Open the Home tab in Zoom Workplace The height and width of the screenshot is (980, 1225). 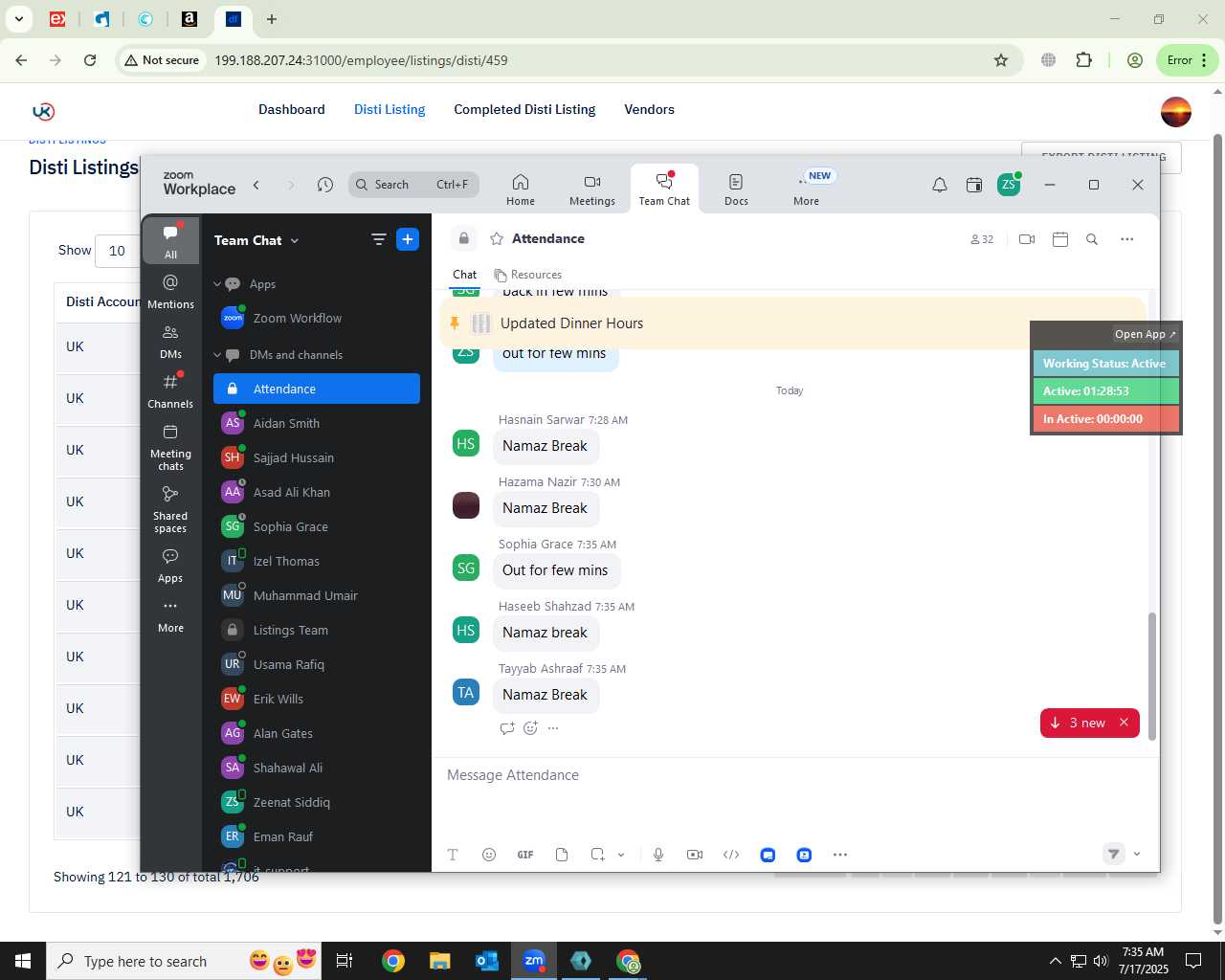pyautogui.click(x=521, y=189)
